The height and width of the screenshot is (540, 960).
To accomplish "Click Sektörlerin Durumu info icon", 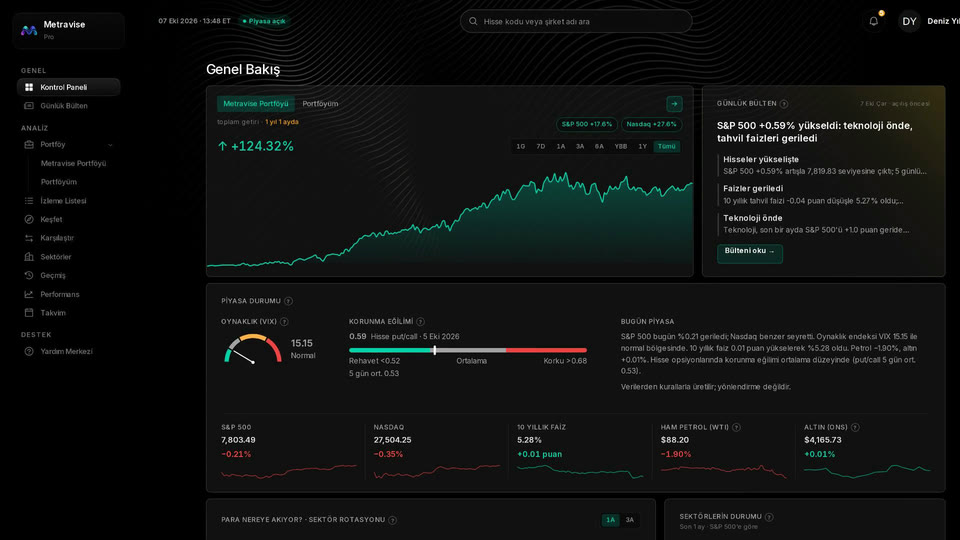I will coord(769,517).
